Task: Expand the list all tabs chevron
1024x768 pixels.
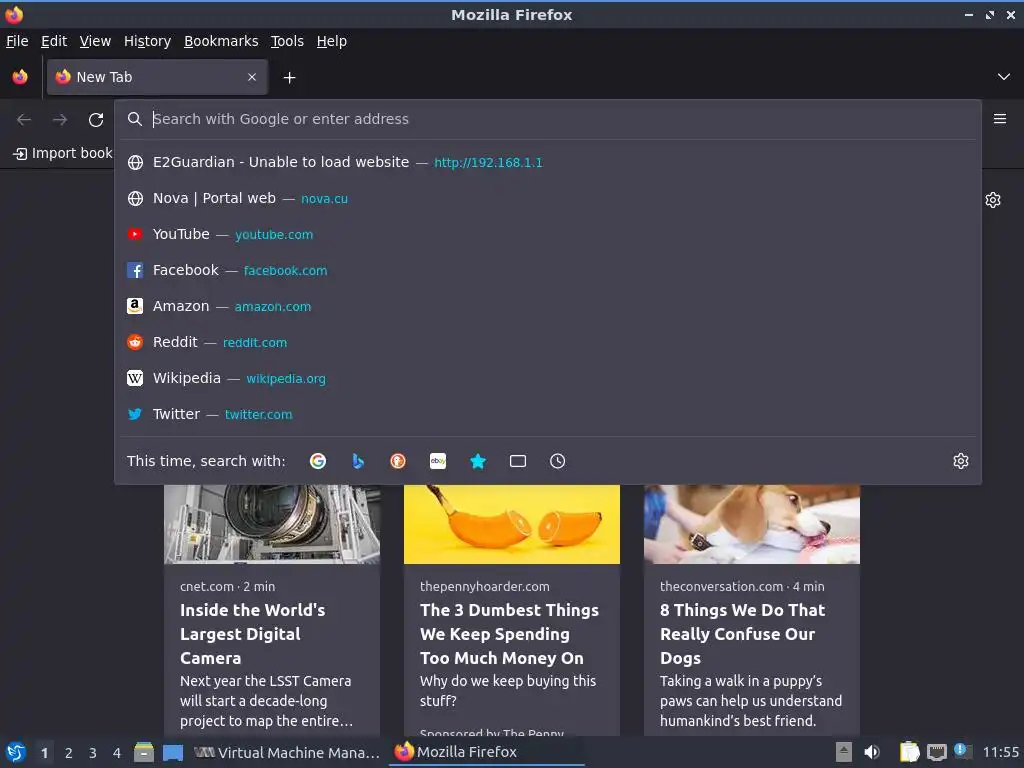Action: 1004,77
